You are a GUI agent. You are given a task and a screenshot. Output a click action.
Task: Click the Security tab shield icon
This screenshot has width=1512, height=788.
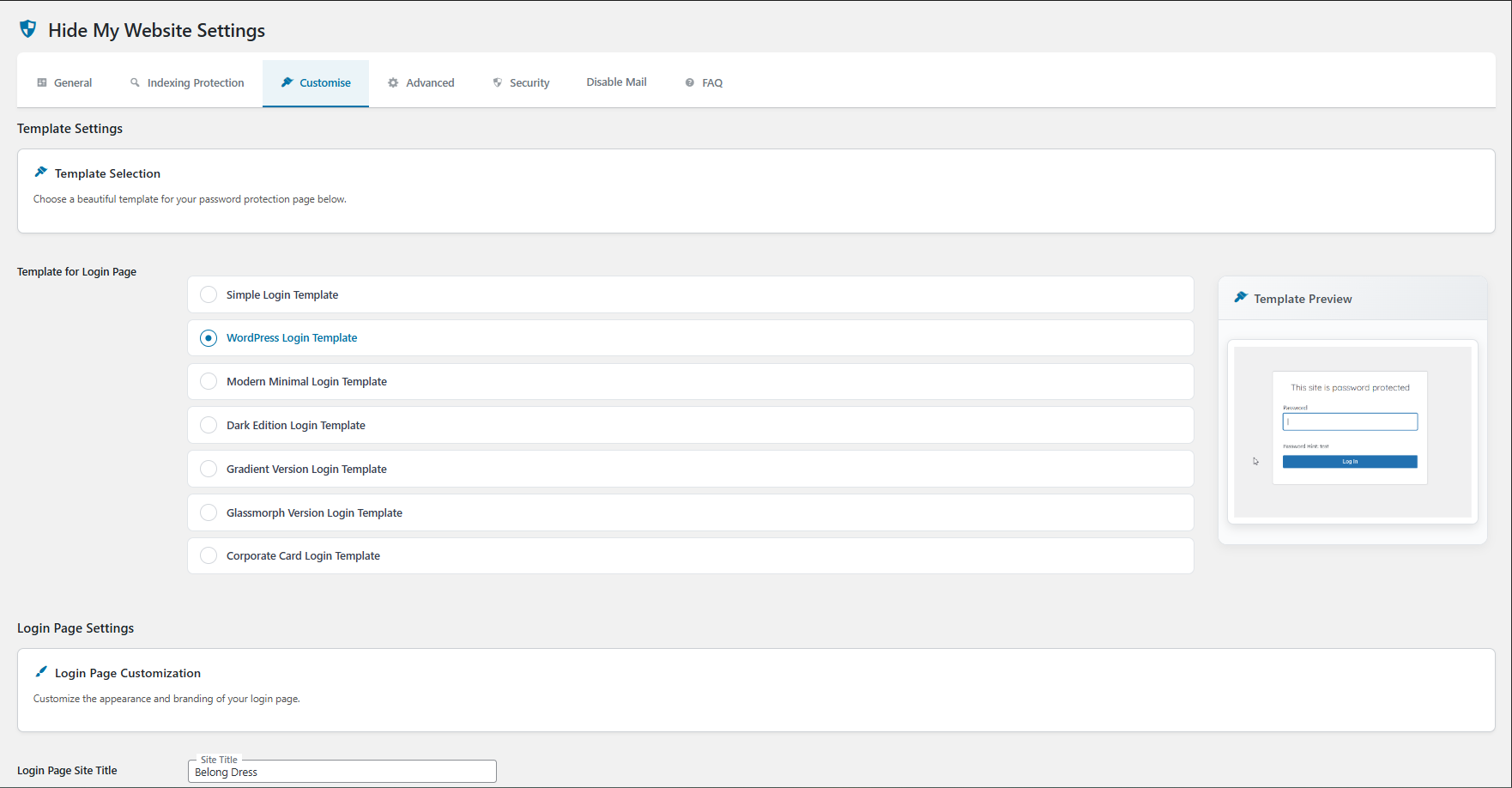pos(498,82)
